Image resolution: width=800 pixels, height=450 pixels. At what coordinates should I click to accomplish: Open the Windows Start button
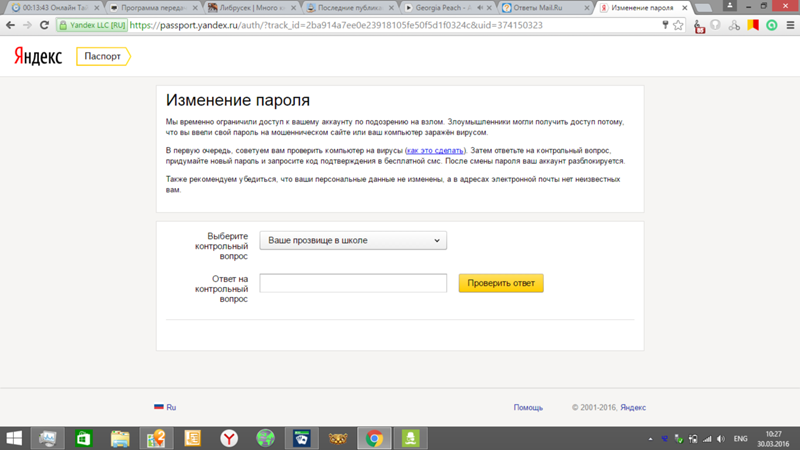tap(14, 438)
